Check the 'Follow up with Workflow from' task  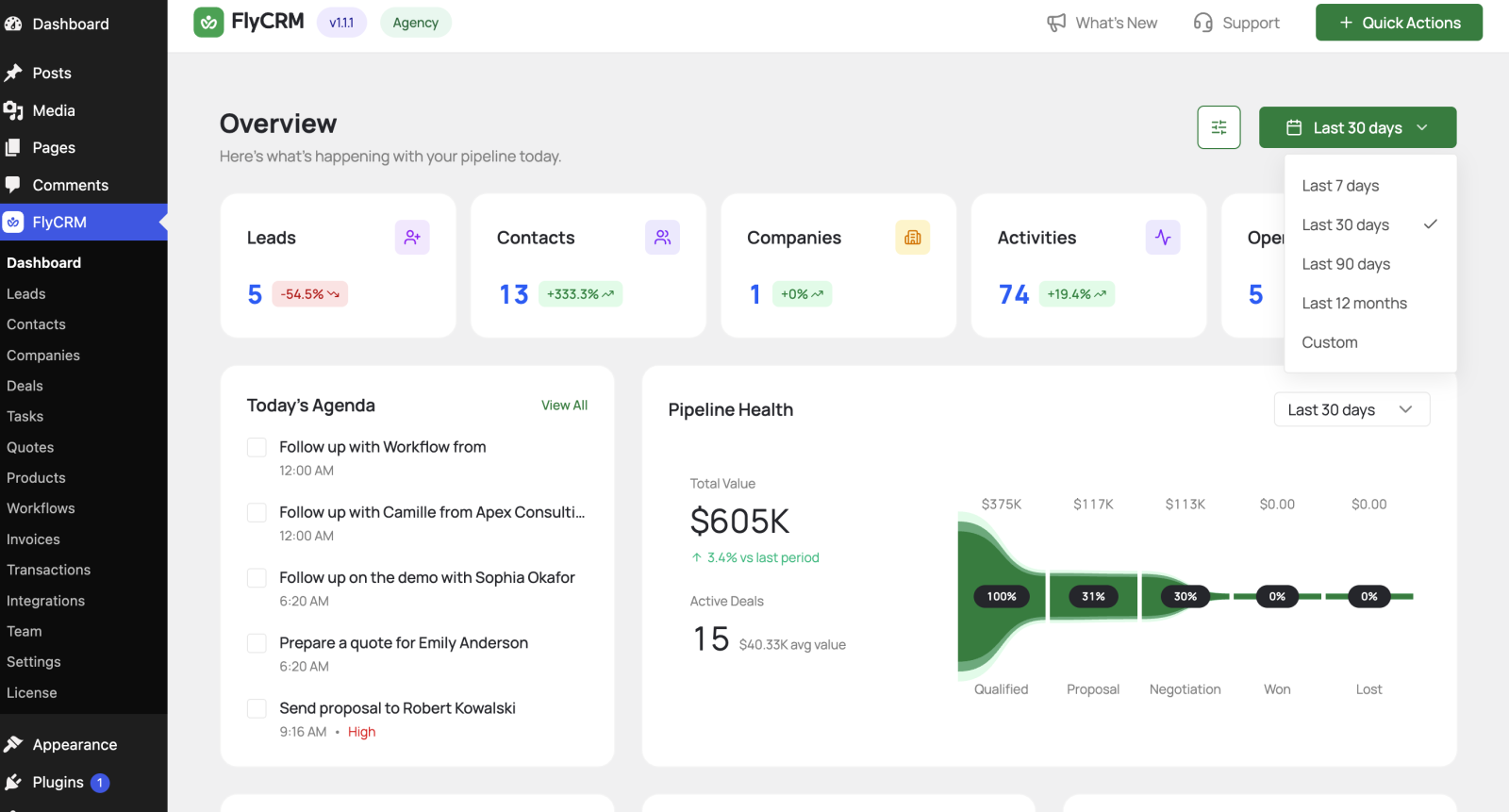[257, 447]
